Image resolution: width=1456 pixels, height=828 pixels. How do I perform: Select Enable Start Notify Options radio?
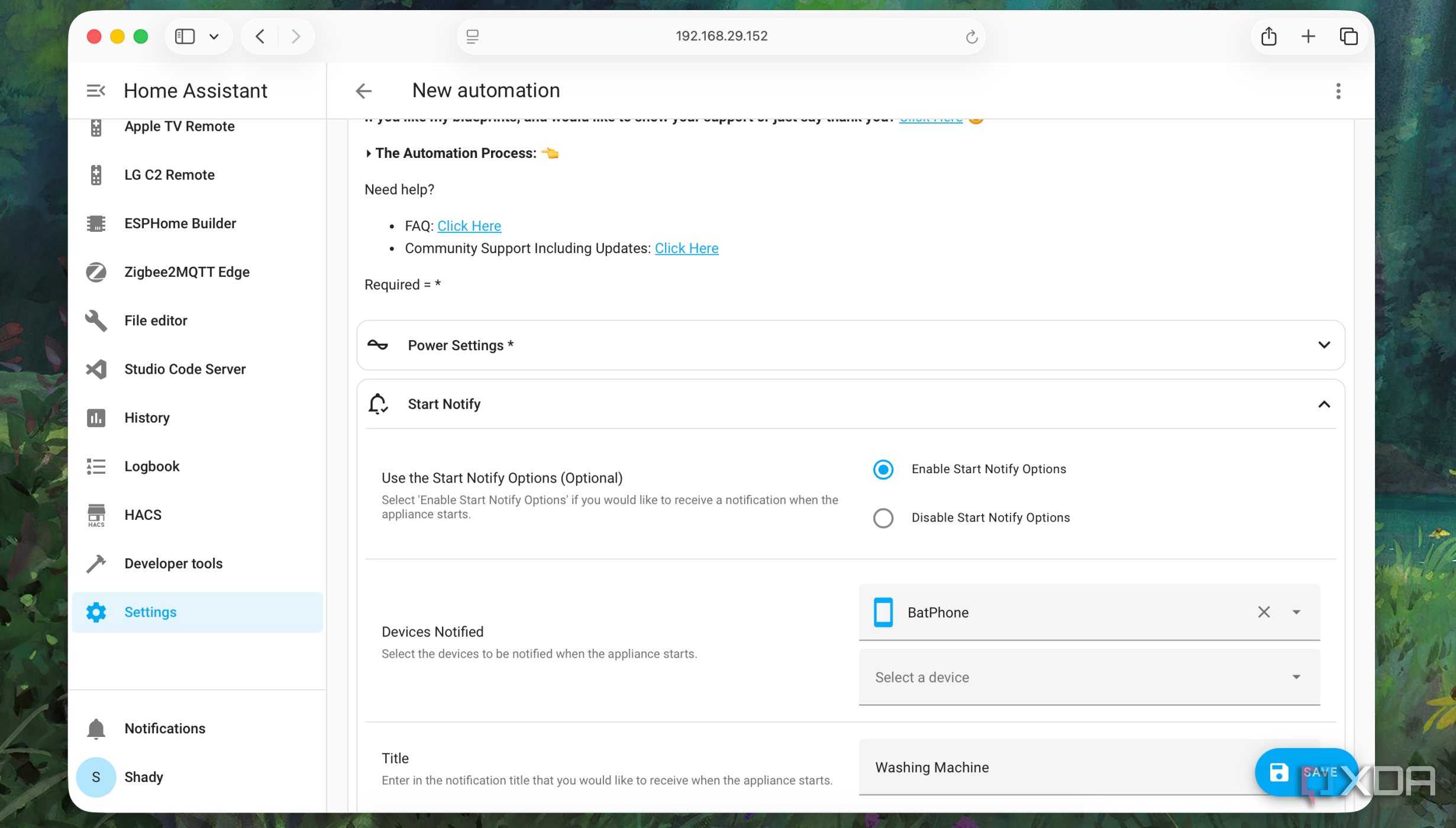(883, 469)
